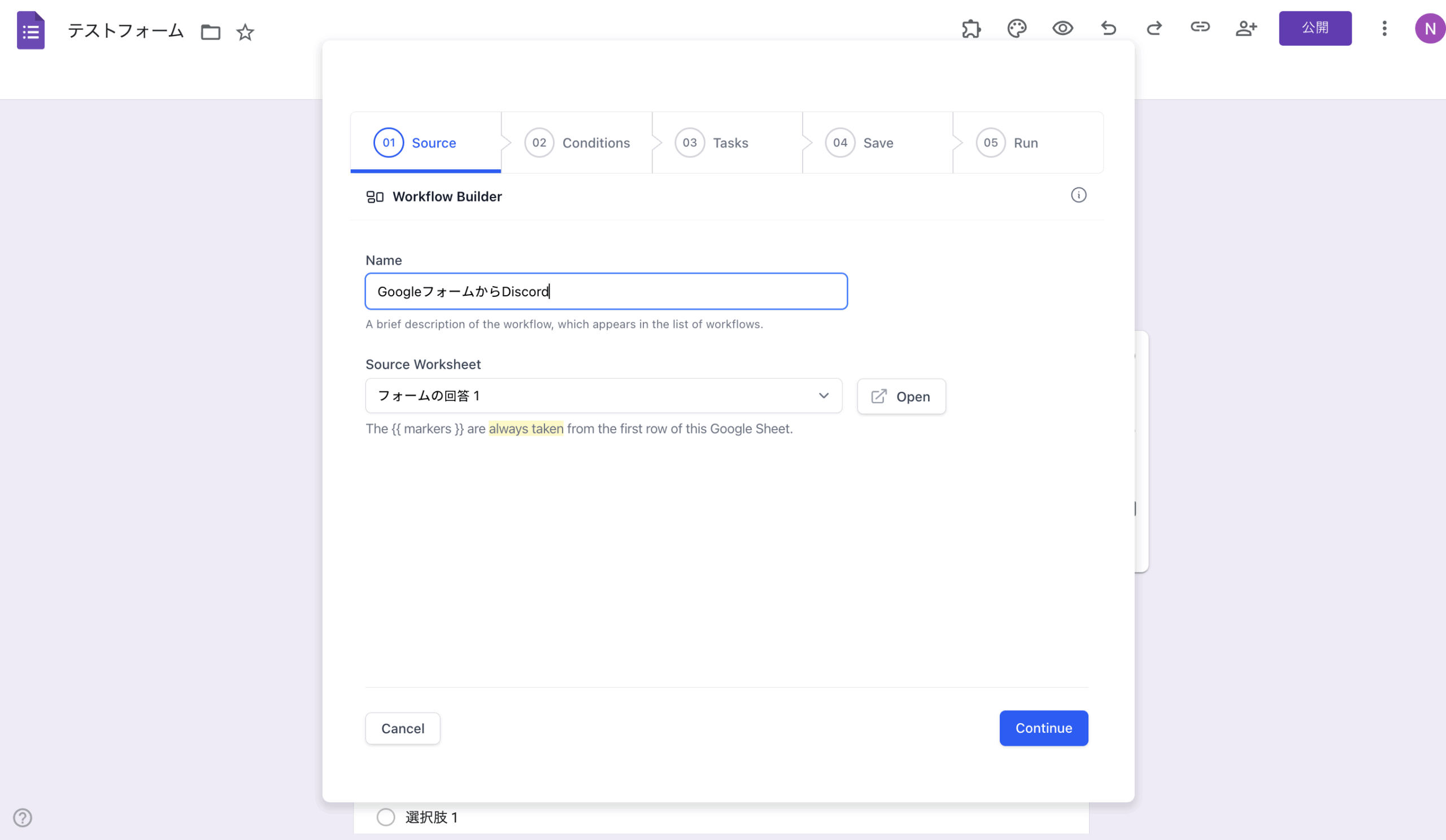Open the source worksheet with Open button
1446x840 pixels.
(901, 396)
